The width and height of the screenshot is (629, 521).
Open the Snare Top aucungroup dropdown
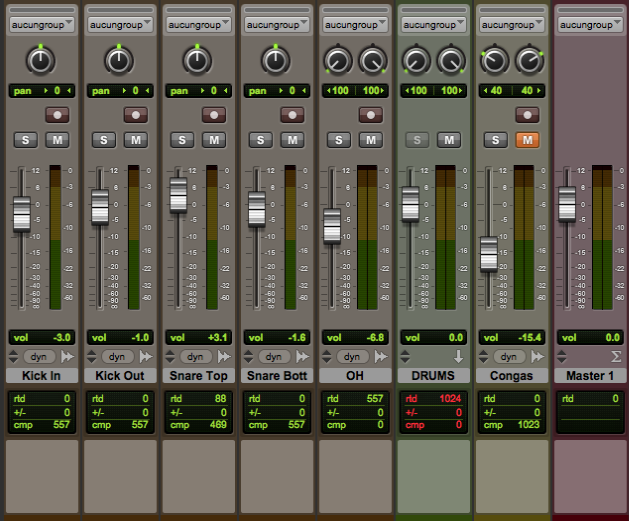click(198, 24)
